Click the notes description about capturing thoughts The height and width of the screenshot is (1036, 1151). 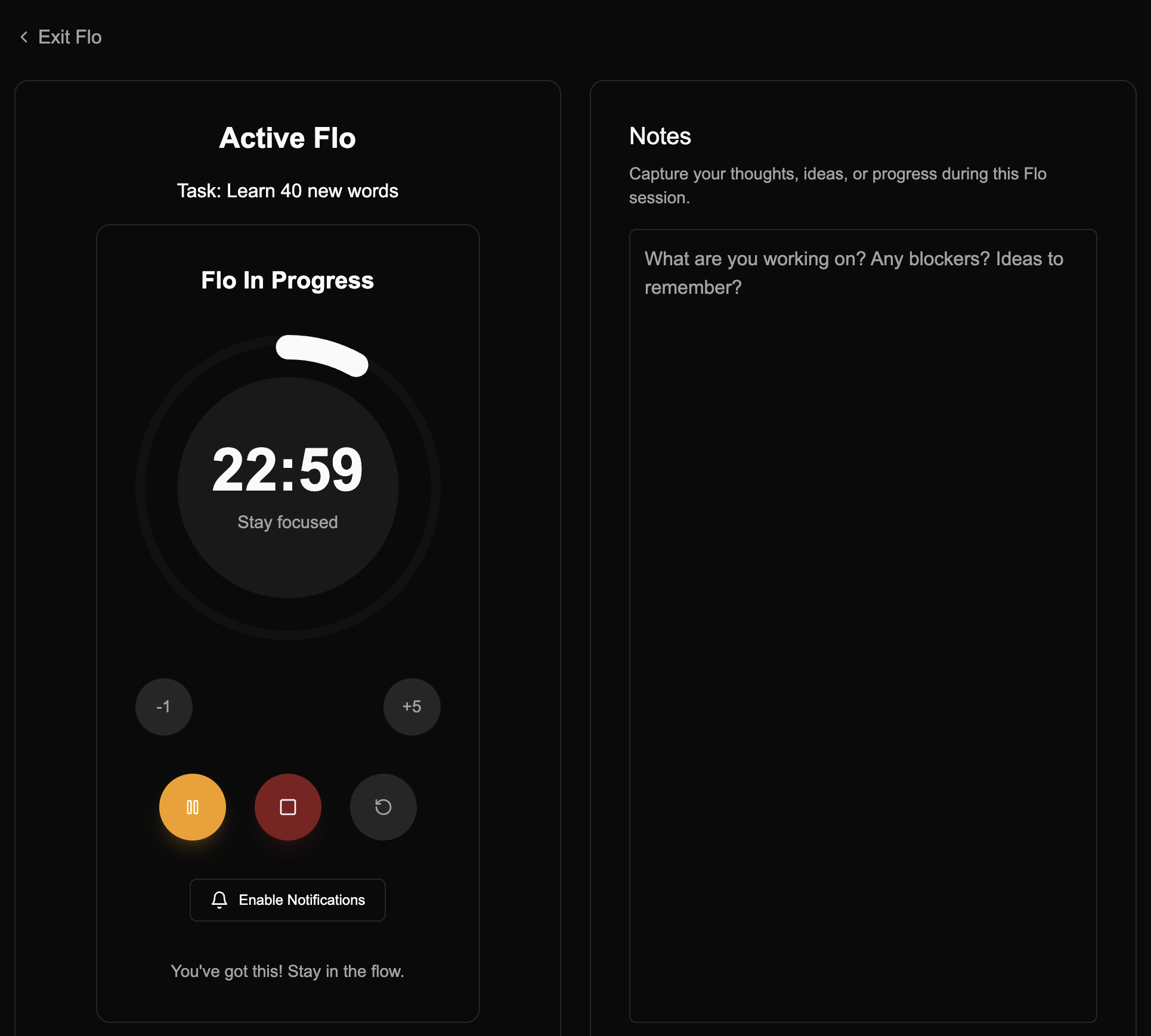click(x=837, y=185)
